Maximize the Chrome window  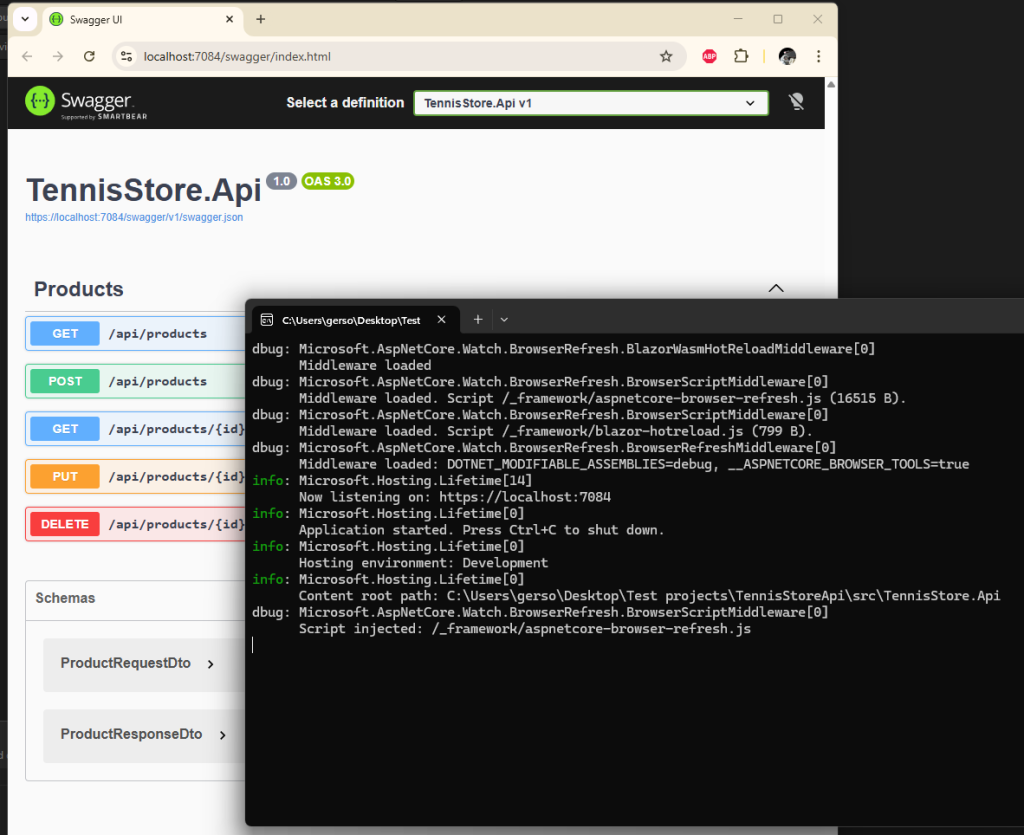point(778,19)
